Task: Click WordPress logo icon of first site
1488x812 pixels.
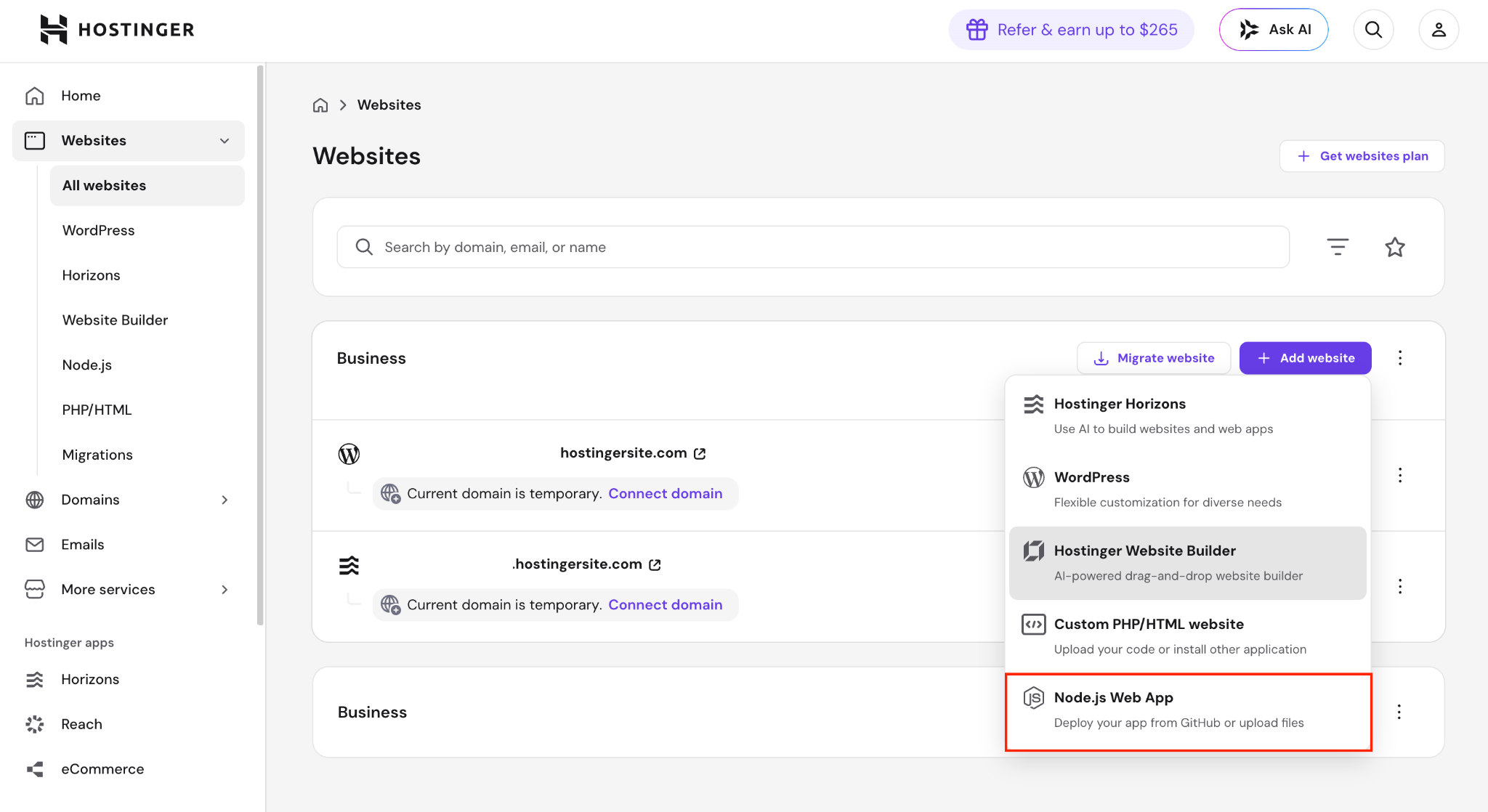Action: tap(349, 454)
